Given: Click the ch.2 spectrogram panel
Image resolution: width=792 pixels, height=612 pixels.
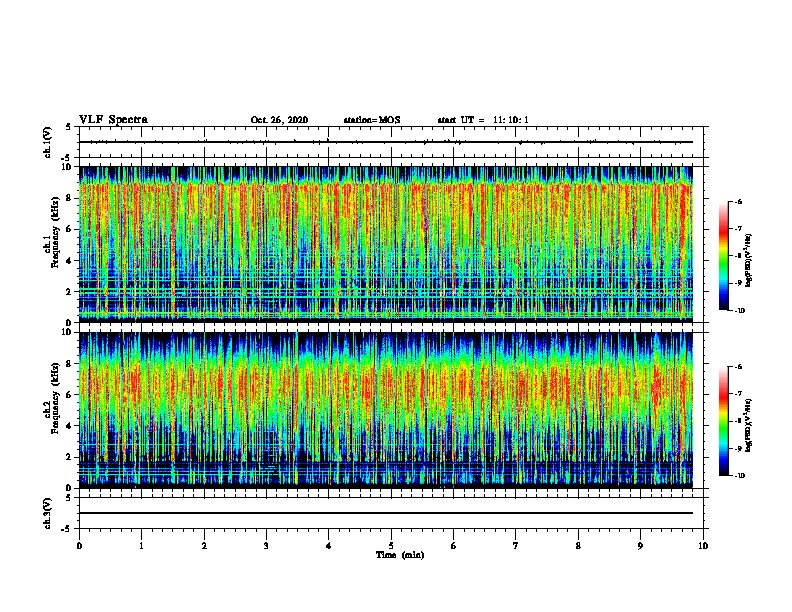Looking at the screenshot, I should coord(386,410).
